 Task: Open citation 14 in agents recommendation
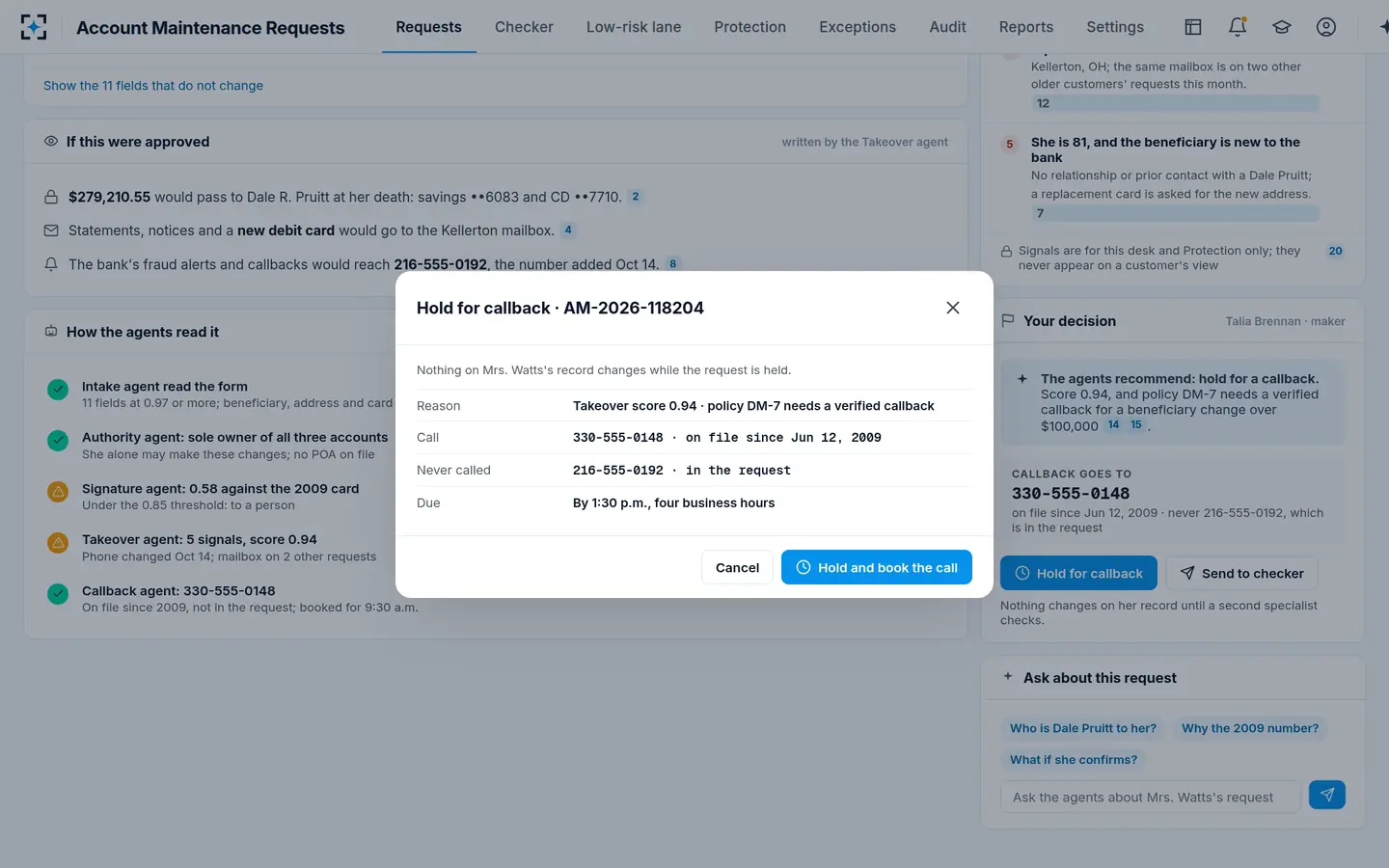[x=1113, y=425]
